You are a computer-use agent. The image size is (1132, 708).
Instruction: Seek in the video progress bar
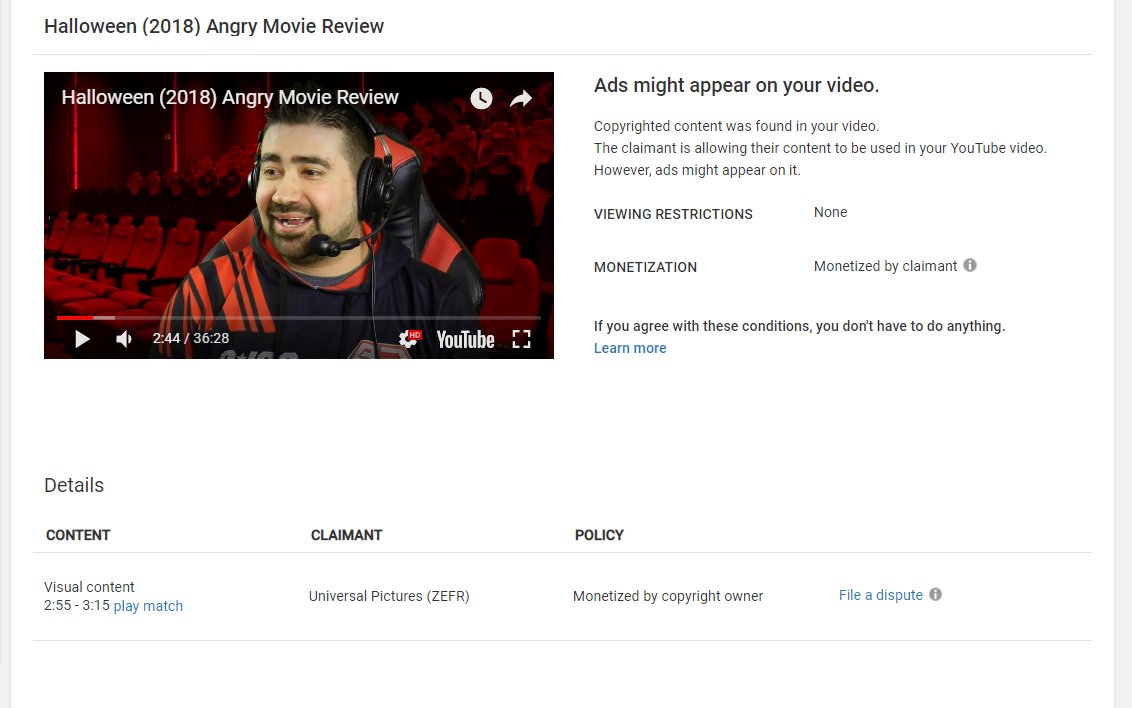pyautogui.click(x=299, y=318)
